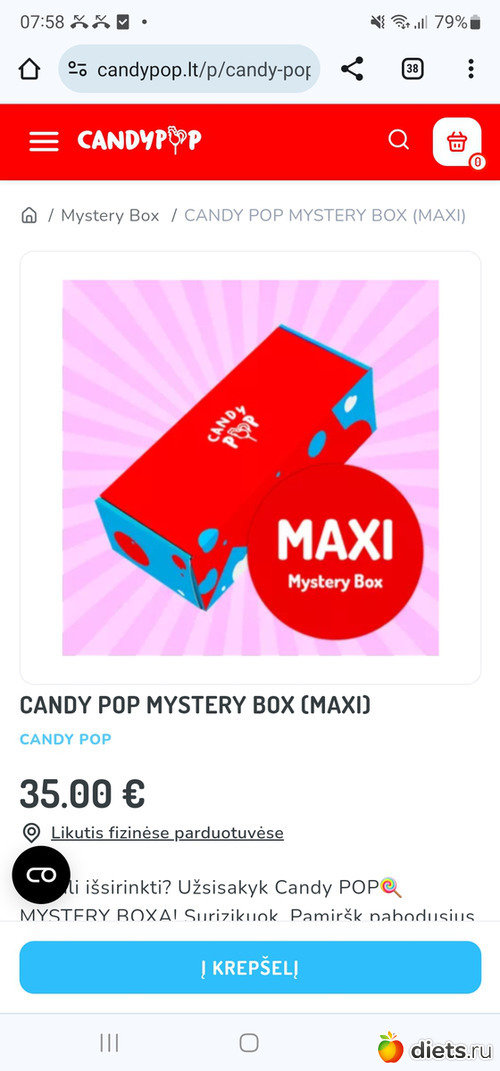
Task: Tap the Android recent apps button
Action: pos(109,1042)
